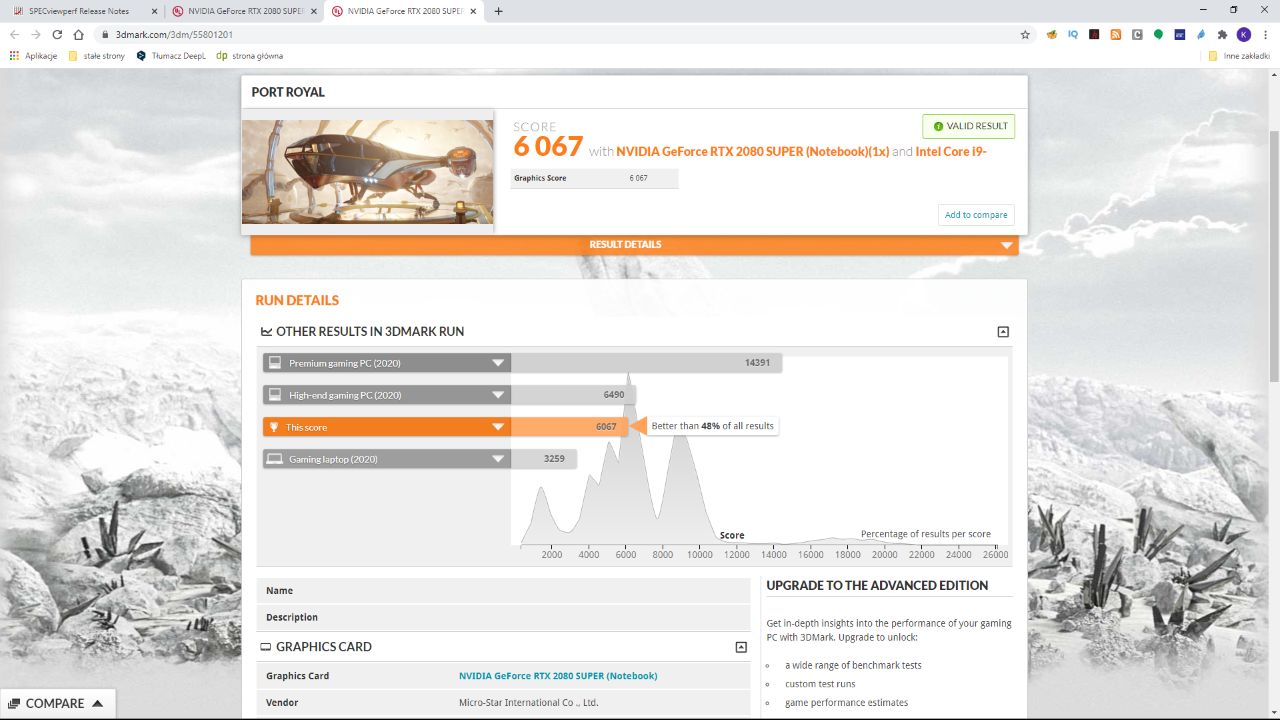
Task: Click the dark blue square extension icon
Action: coord(1180,34)
